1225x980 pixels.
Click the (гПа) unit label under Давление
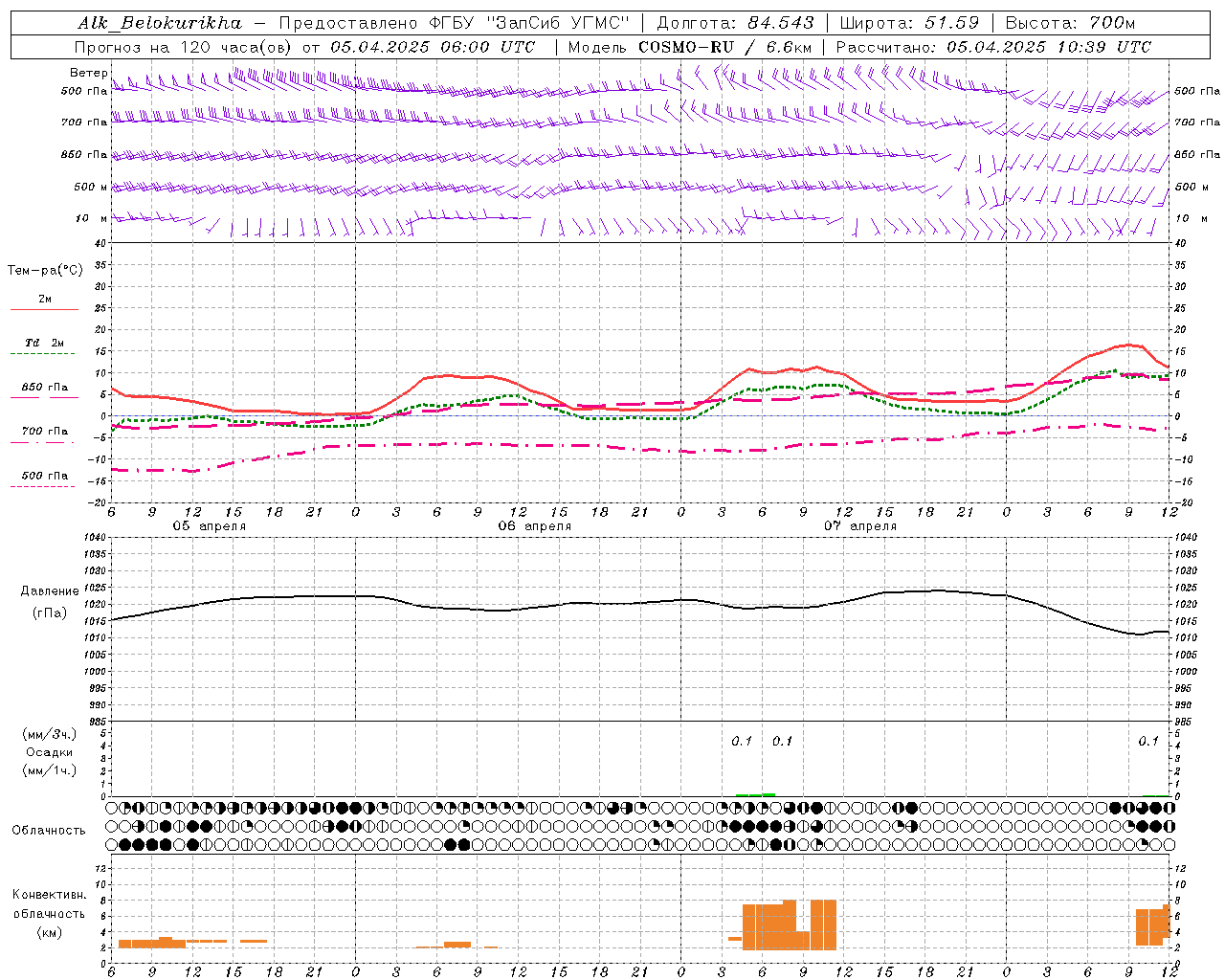pos(49,612)
